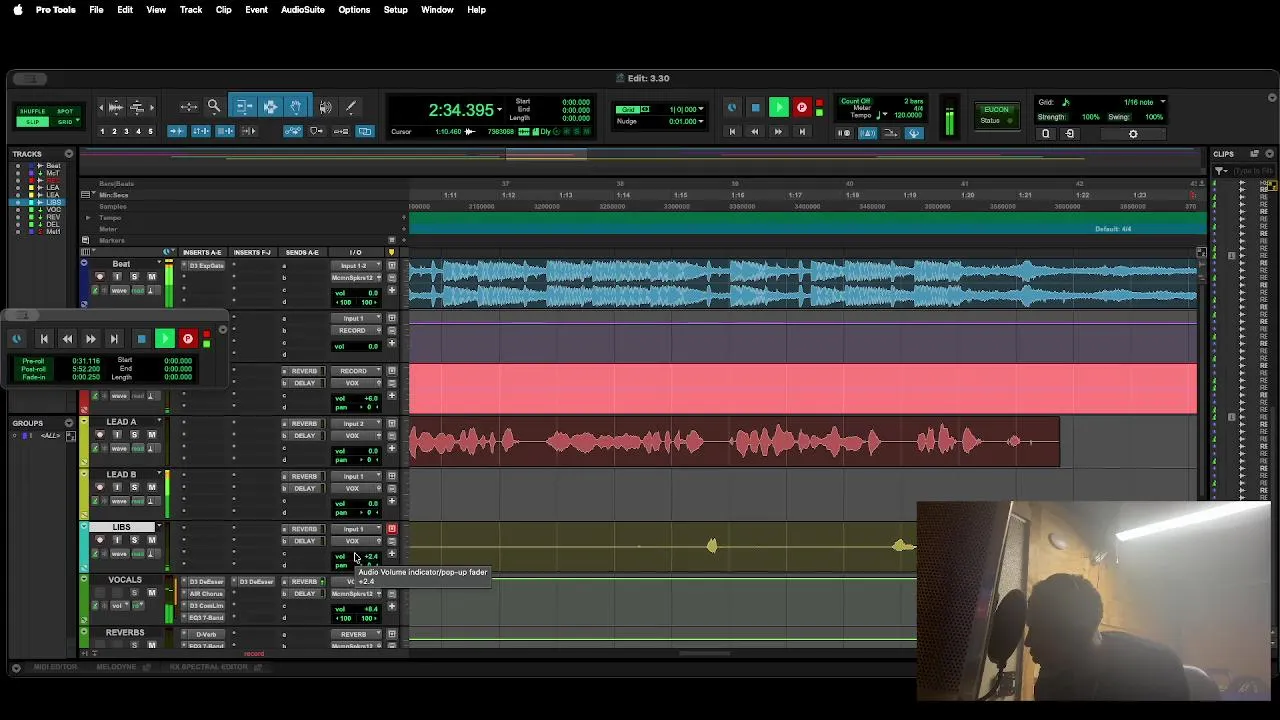Toggle Slip edit mode

click(33, 122)
